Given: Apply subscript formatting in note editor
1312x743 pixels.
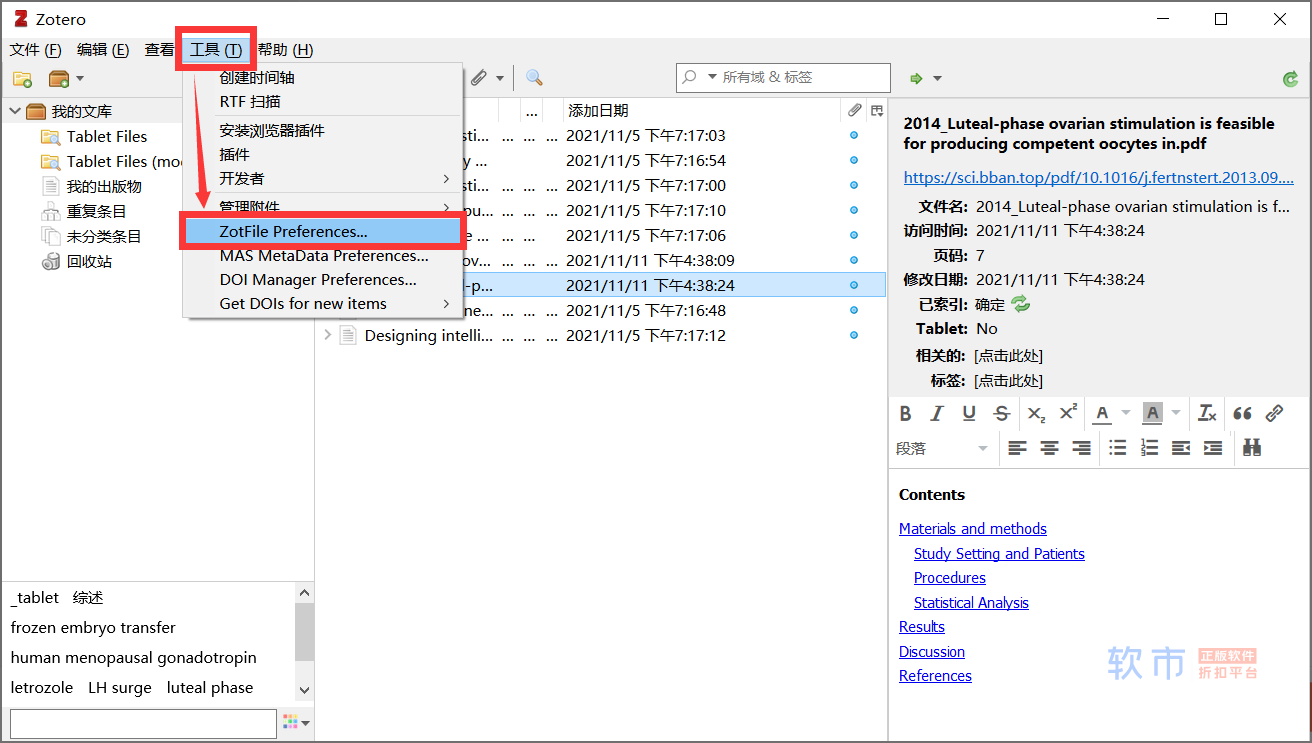Looking at the screenshot, I should coord(1036,413).
